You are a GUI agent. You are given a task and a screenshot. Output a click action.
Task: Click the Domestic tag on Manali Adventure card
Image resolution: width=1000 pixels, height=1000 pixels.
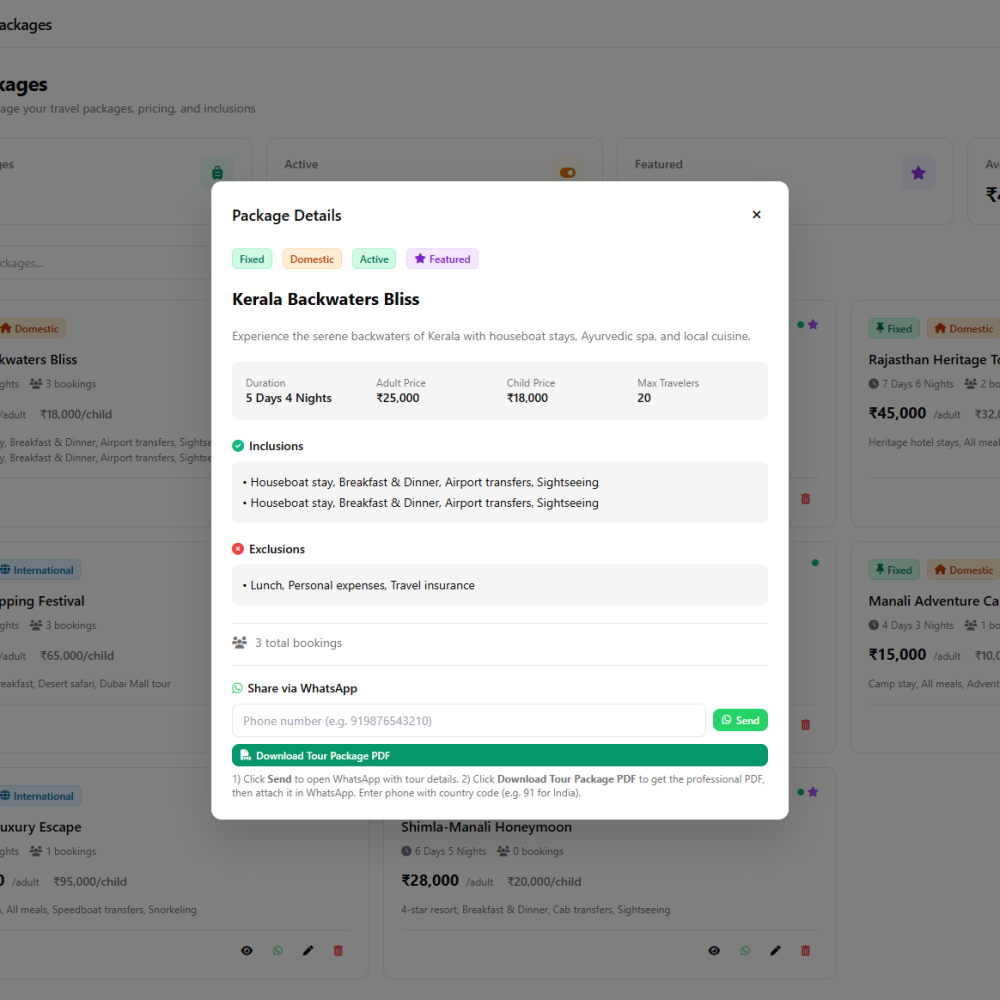(964, 570)
